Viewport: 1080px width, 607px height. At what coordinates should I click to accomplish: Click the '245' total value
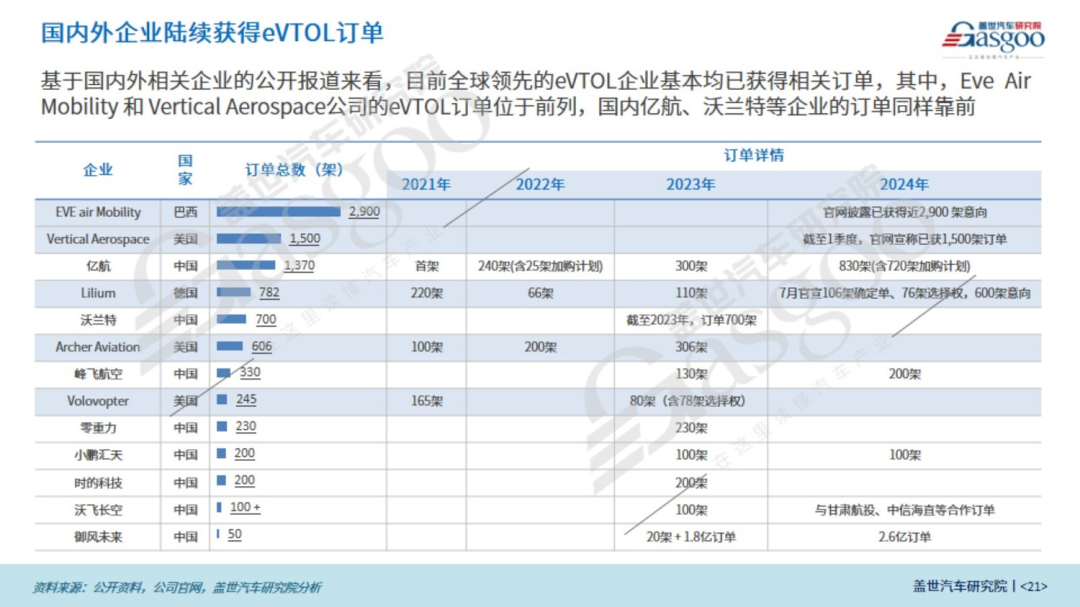pos(246,399)
